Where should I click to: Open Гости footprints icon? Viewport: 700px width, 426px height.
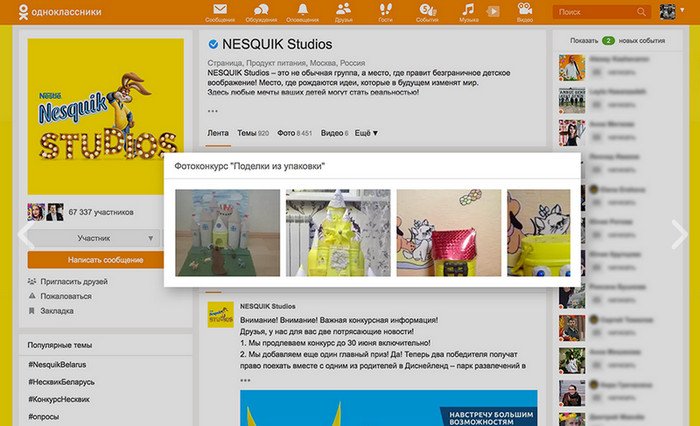[x=385, y=13]
